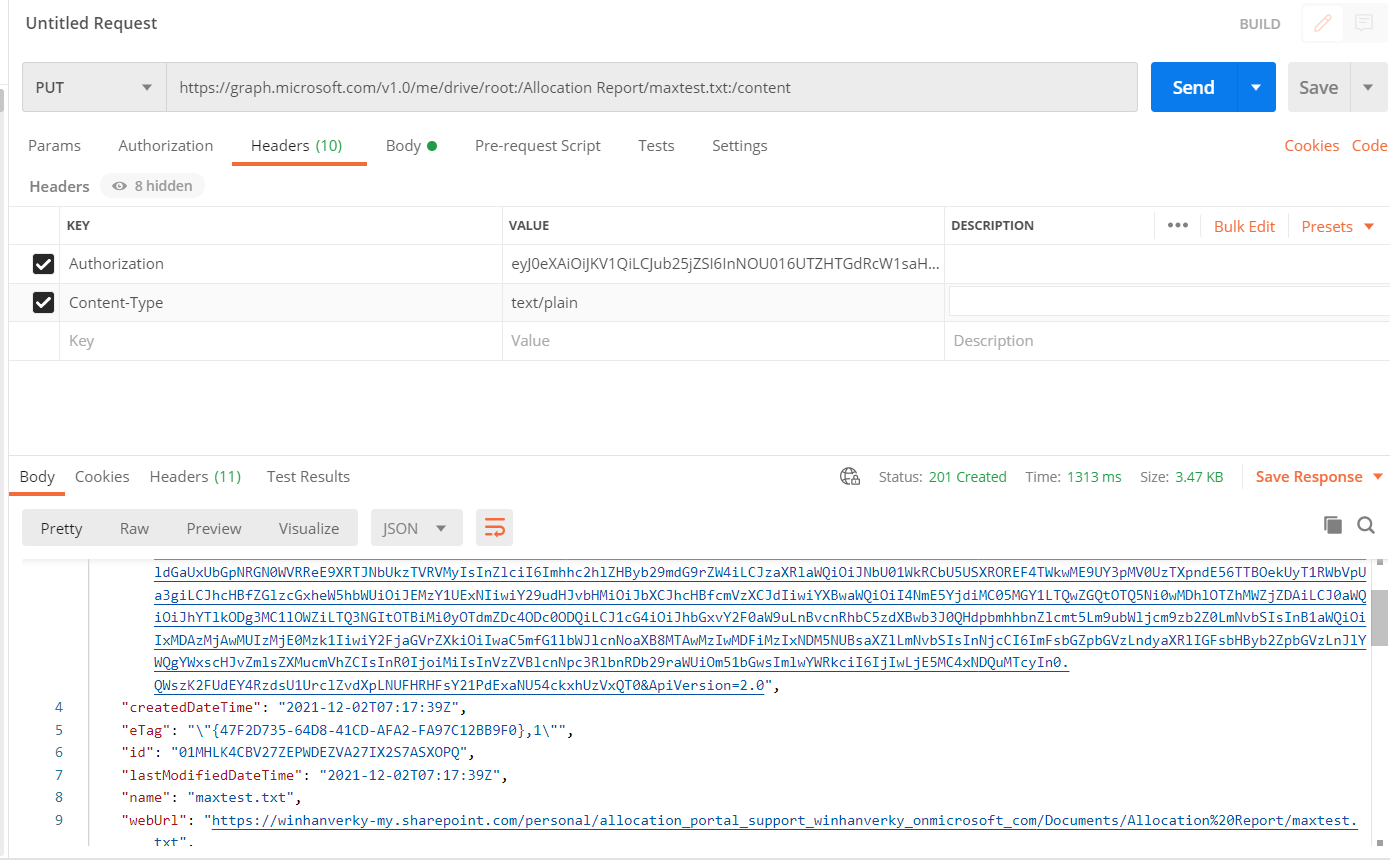Image resolution: width=1390 pixels, height=863 pixels.
Task: Copy response with the copy icon
Action: (x=1332, y=525)
